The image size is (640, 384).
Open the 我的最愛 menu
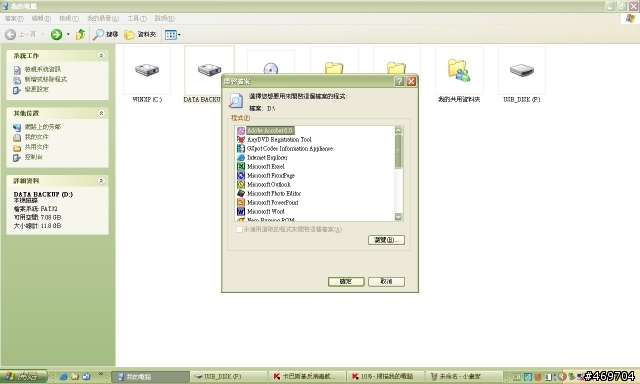(103, 18)
